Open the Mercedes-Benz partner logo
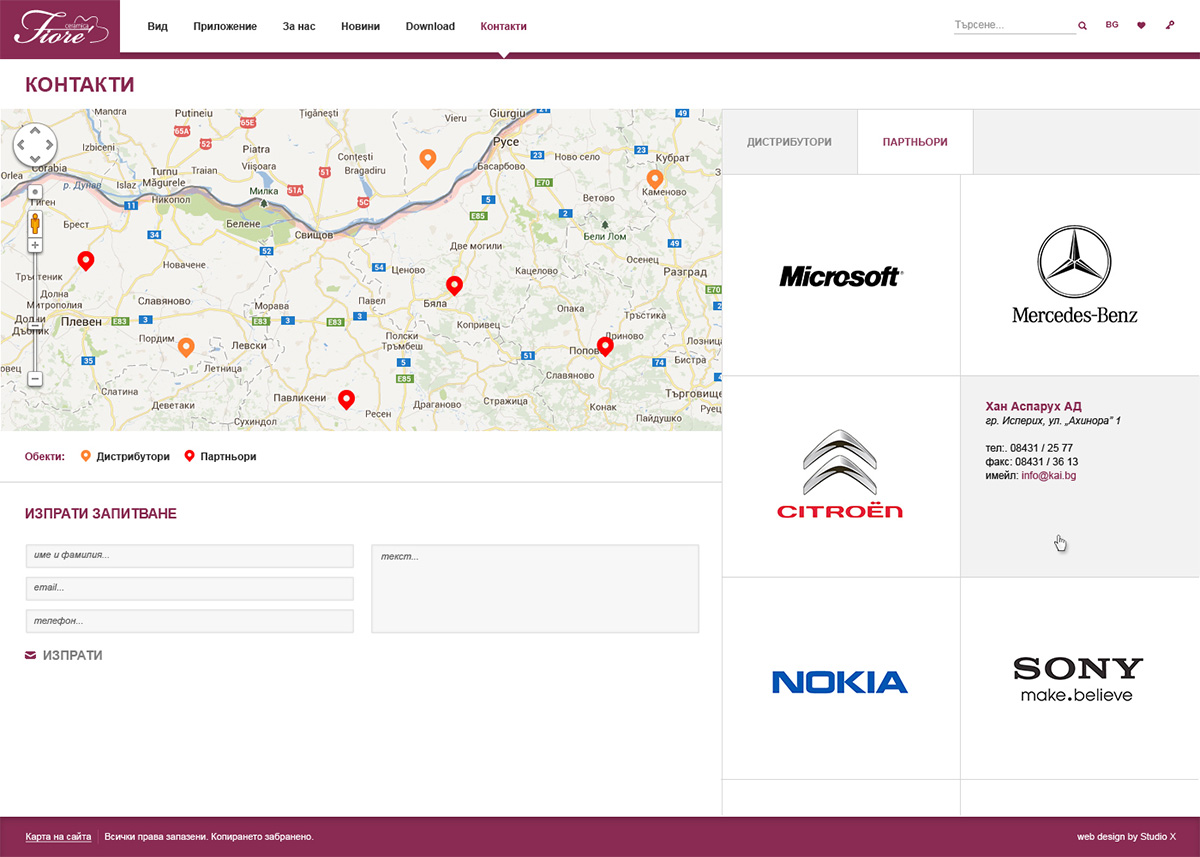Image resolution: width=1200 pixels, height=857 pixels. pyautogui.click(x=1074, y=276)
